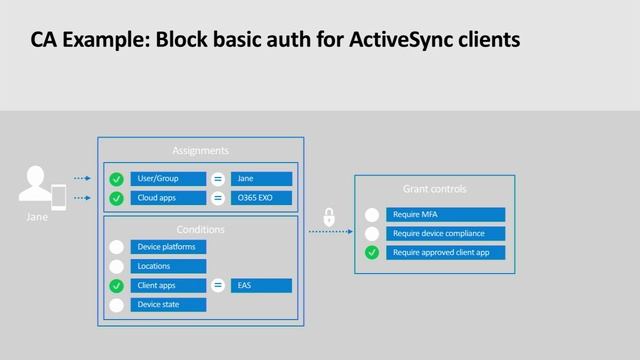
Task: Click the green checkmark next to User/Group
Action: [x=116, y=179]
